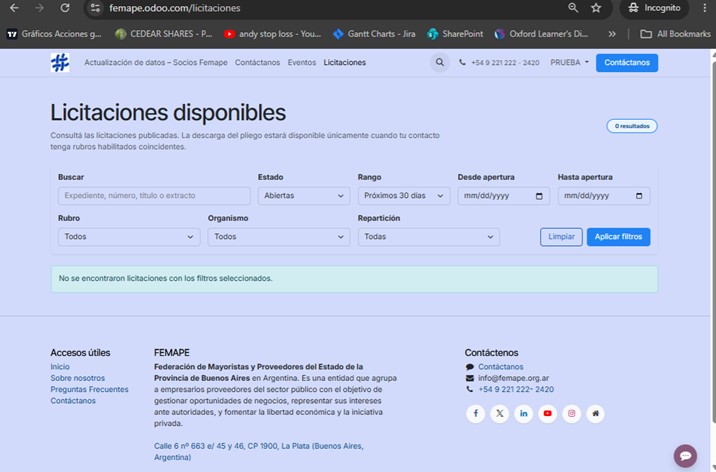The image size is (716, 472).
Task: Open calendar picker for Desde apertura
Action: (x=539, y=196)
